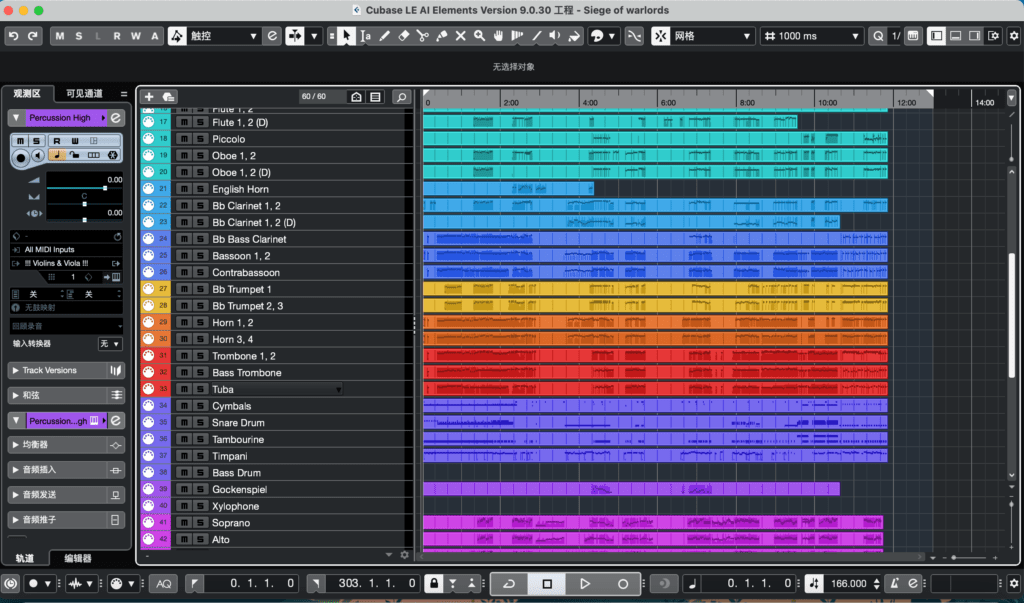Image resolution: width=1024 pixels, height=603 pixels.
Task: Mute the Piccolo track
Action: click(184, 139)
